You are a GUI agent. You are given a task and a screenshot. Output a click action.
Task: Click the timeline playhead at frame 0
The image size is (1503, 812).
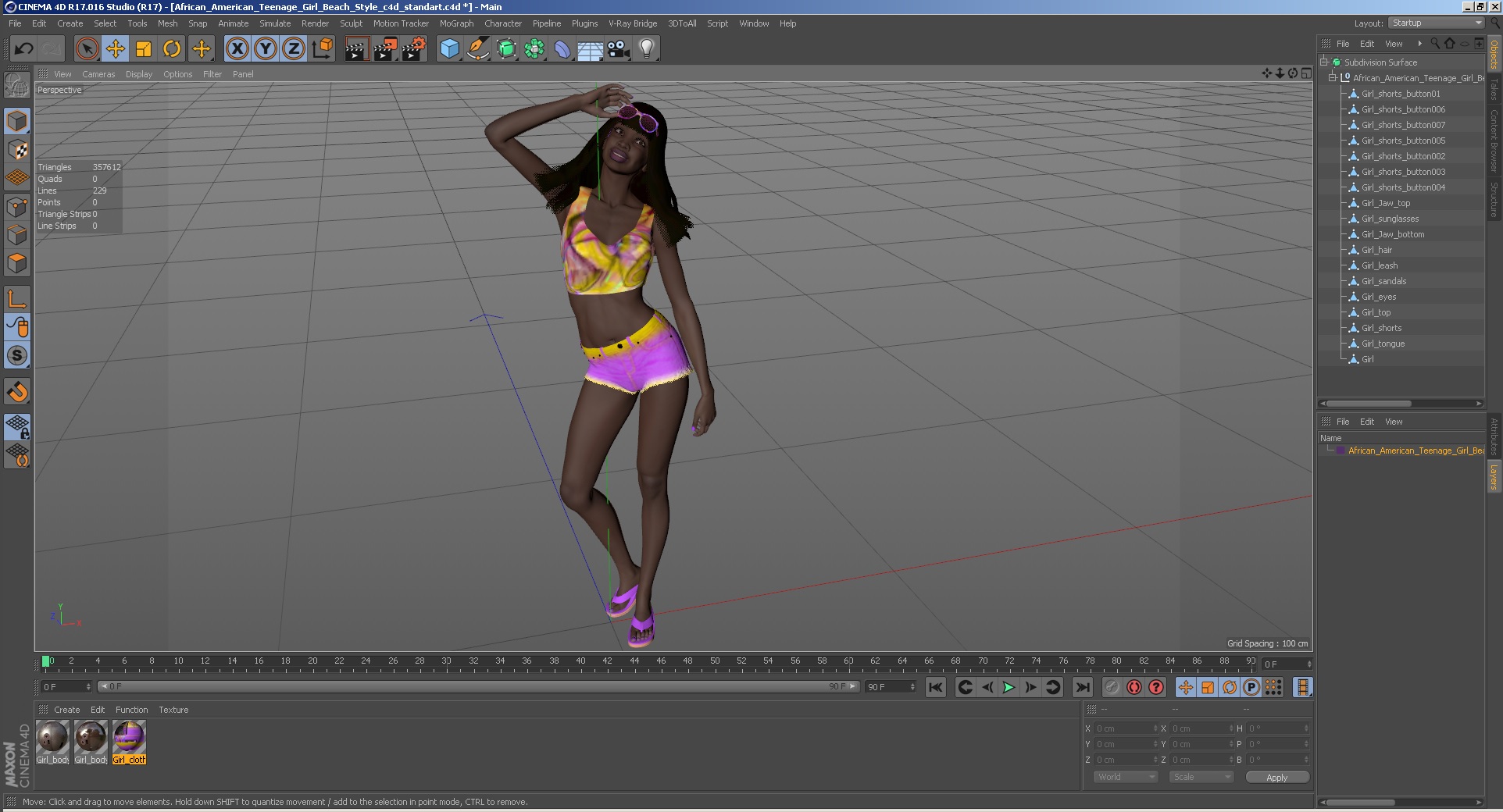[46, 662]
